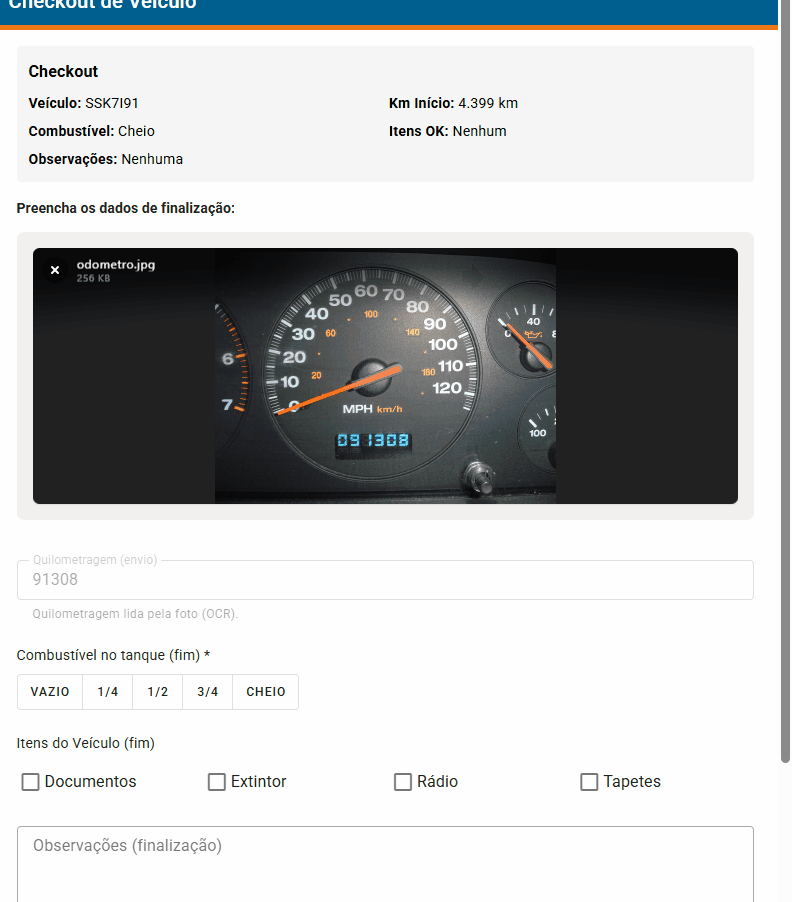Click 'Preencha os dados de finalização' text

point(125,208)
